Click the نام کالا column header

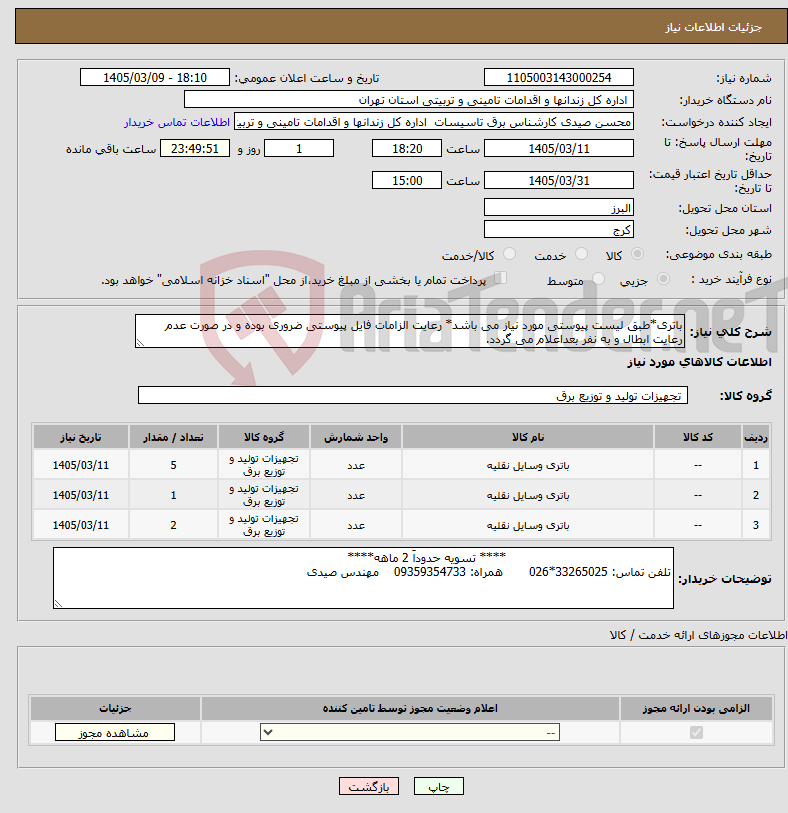528,437
